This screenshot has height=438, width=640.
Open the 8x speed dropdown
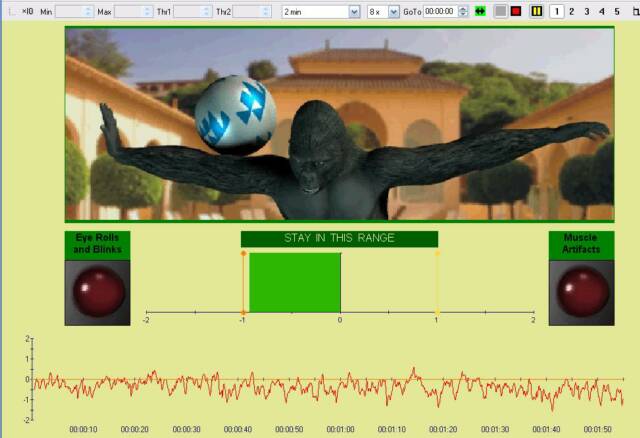(393, 12)
